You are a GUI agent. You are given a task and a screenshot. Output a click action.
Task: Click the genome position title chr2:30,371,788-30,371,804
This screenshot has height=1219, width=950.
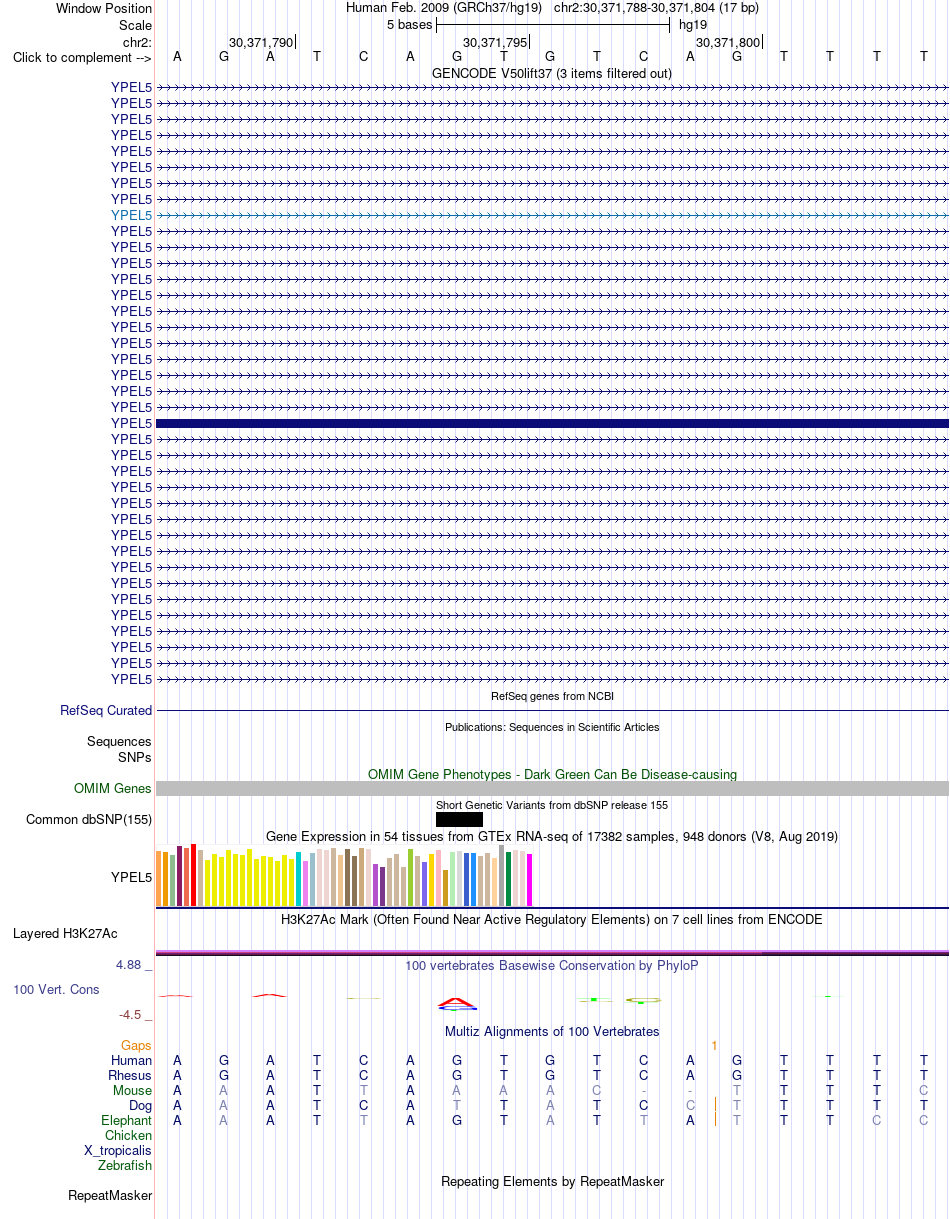point(655,8)
